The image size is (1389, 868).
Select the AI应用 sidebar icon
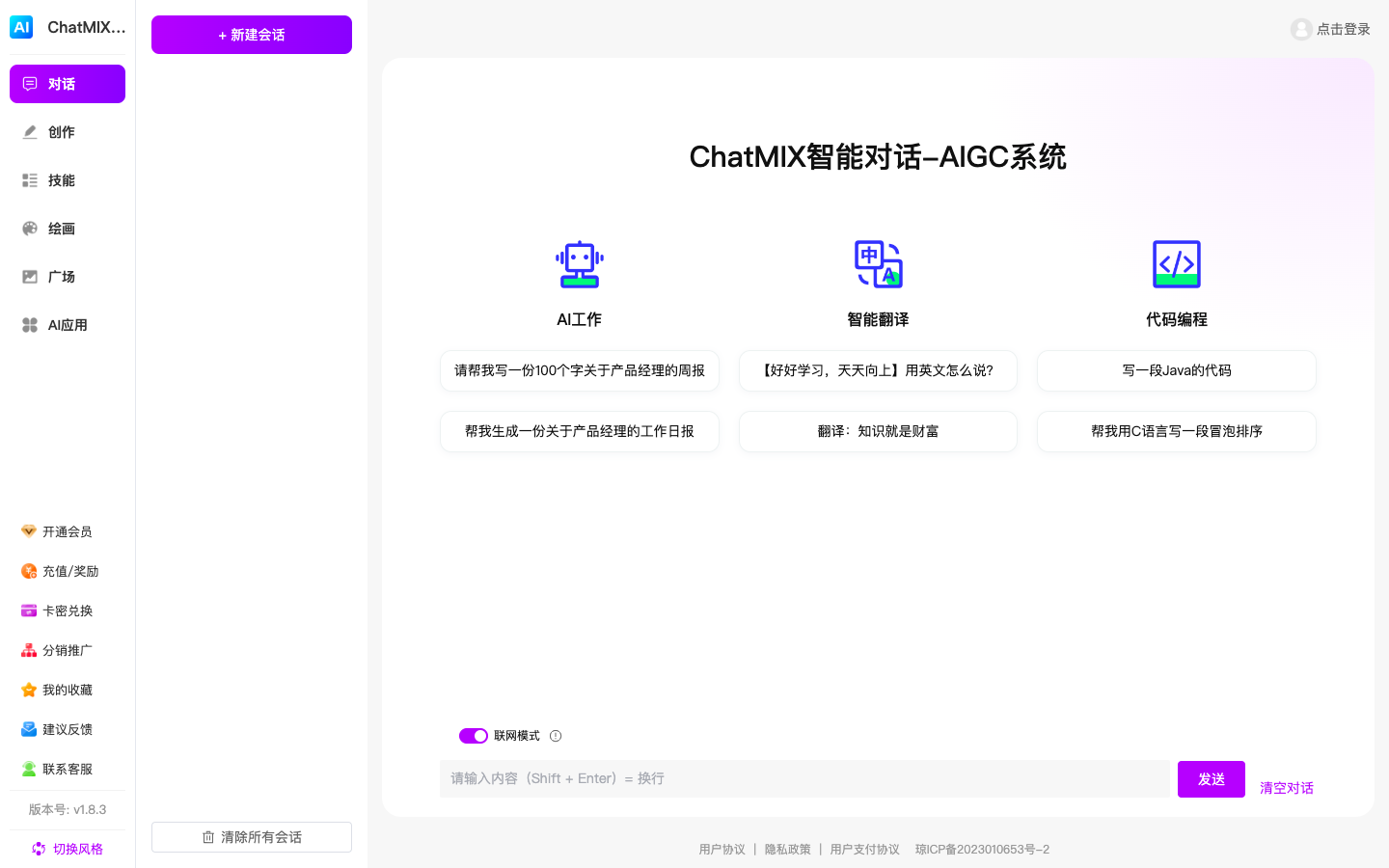67,325
